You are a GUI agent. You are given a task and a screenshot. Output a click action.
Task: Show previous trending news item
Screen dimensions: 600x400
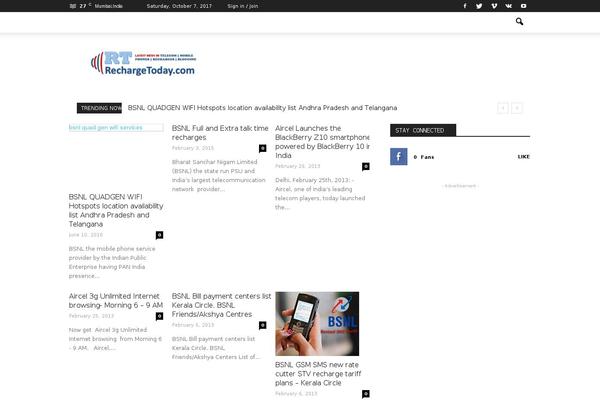tap(502, 108)
